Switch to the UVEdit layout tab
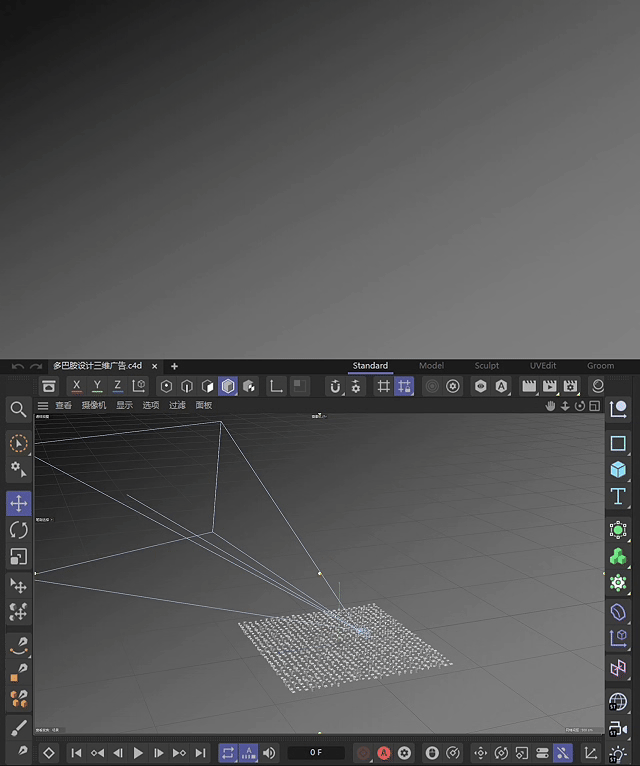640x766 pixels. point(543,365)
